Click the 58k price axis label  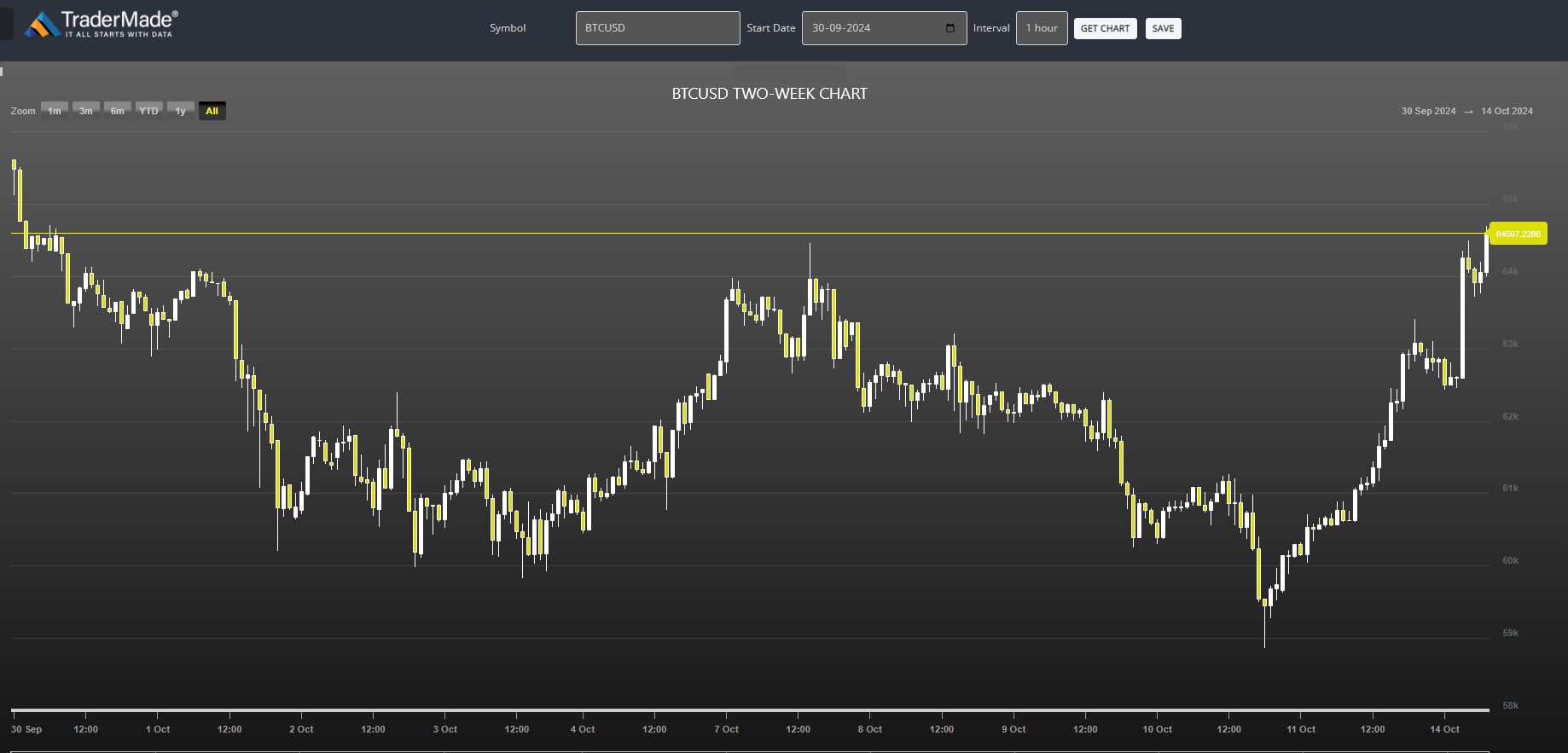(1510, 705)
